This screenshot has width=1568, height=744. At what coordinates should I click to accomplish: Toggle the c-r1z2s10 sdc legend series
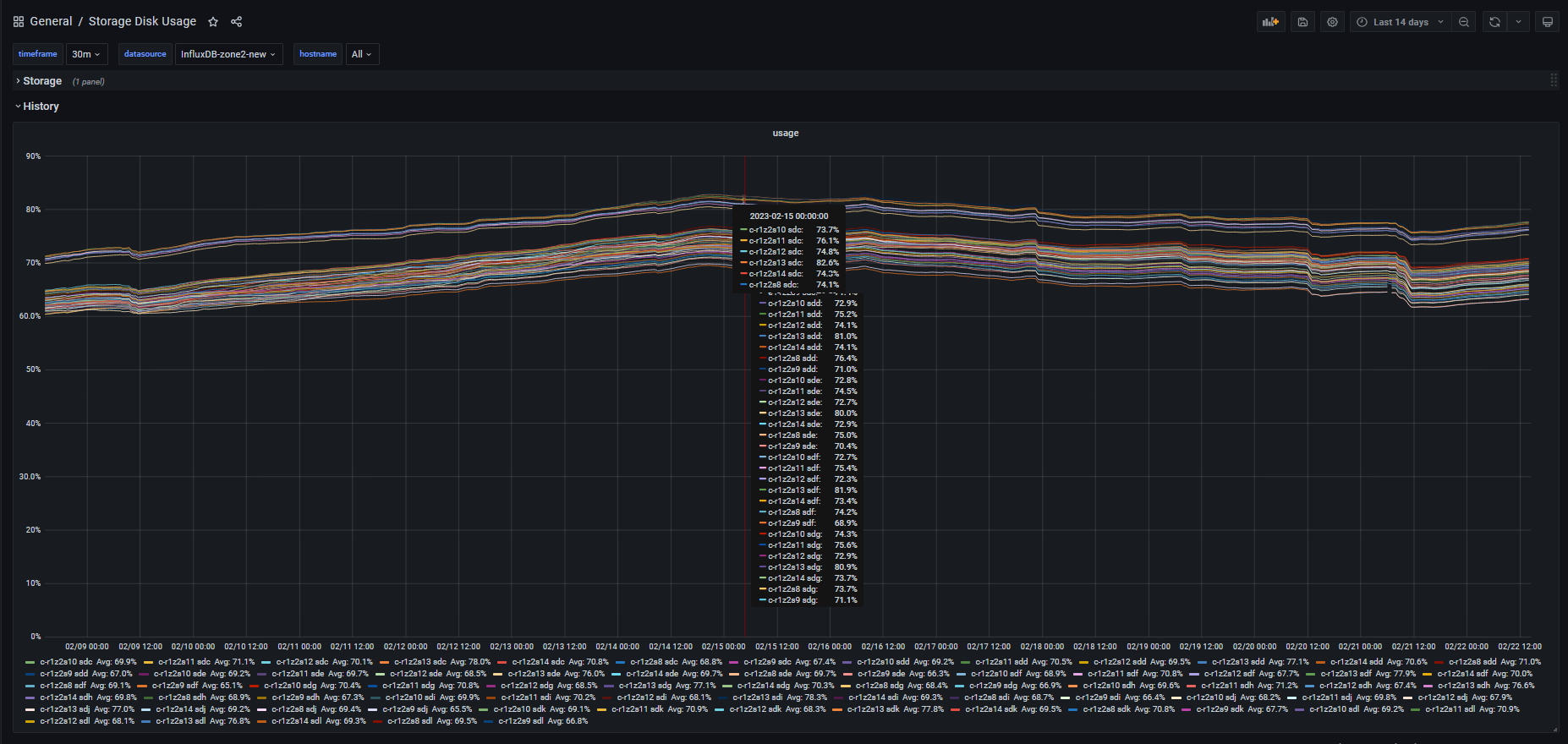(x=66, y=662)
